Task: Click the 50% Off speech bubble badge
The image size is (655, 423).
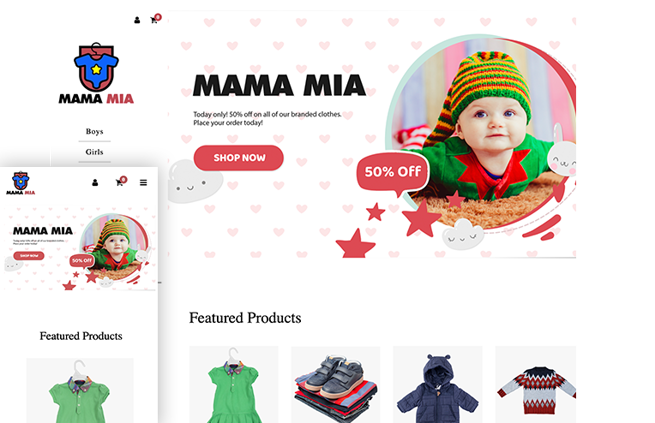Action: (393, 172)
